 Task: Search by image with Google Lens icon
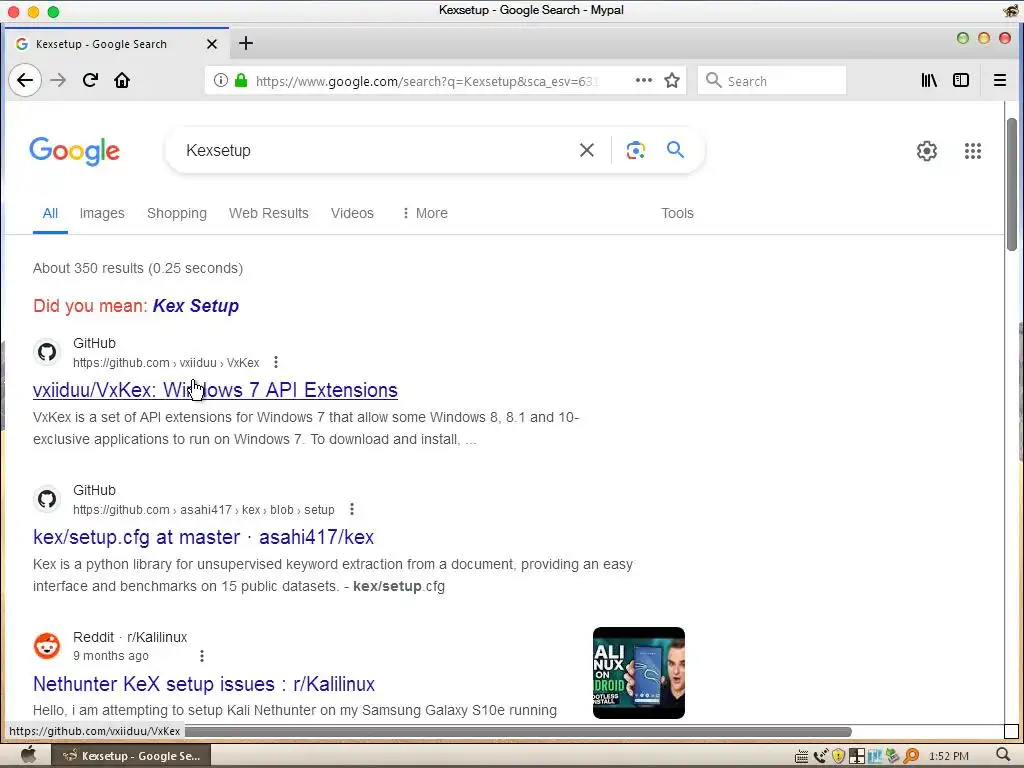pyautogui.click(x=635, y=150)
